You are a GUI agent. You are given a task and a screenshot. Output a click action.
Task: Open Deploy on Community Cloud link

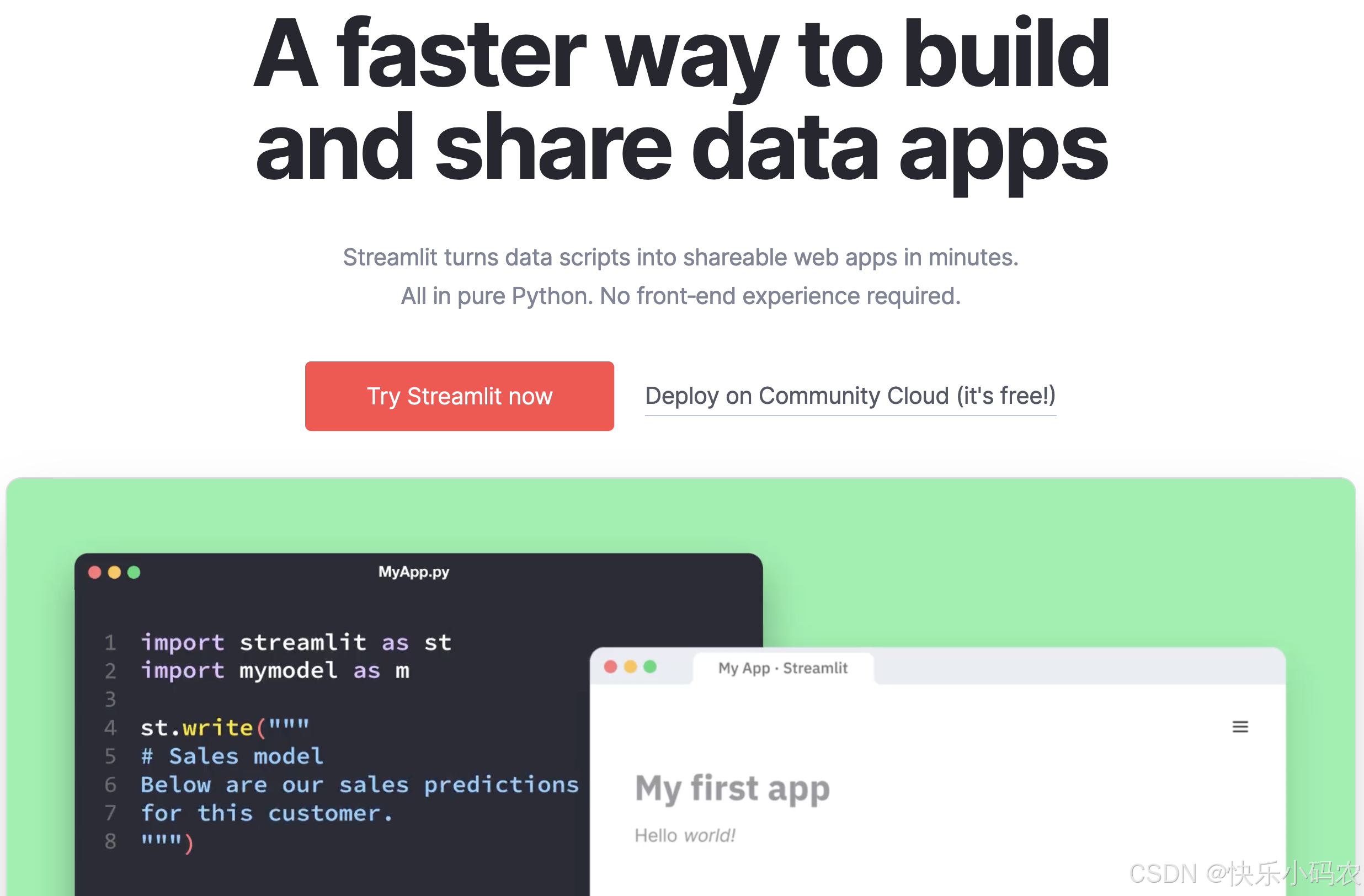pos(850,396)
